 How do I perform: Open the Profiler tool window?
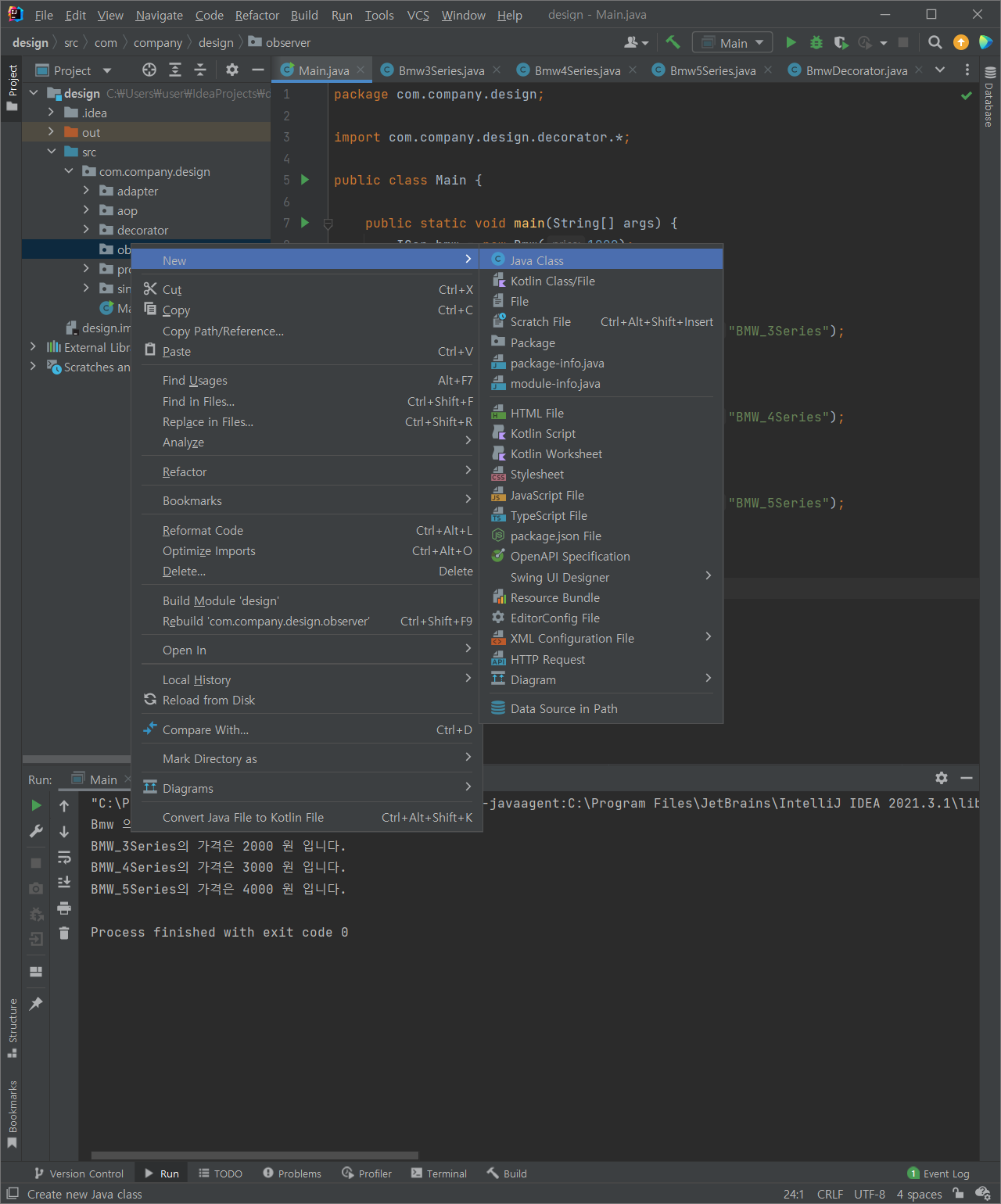pyautogui.click(x=367, y=1174)
